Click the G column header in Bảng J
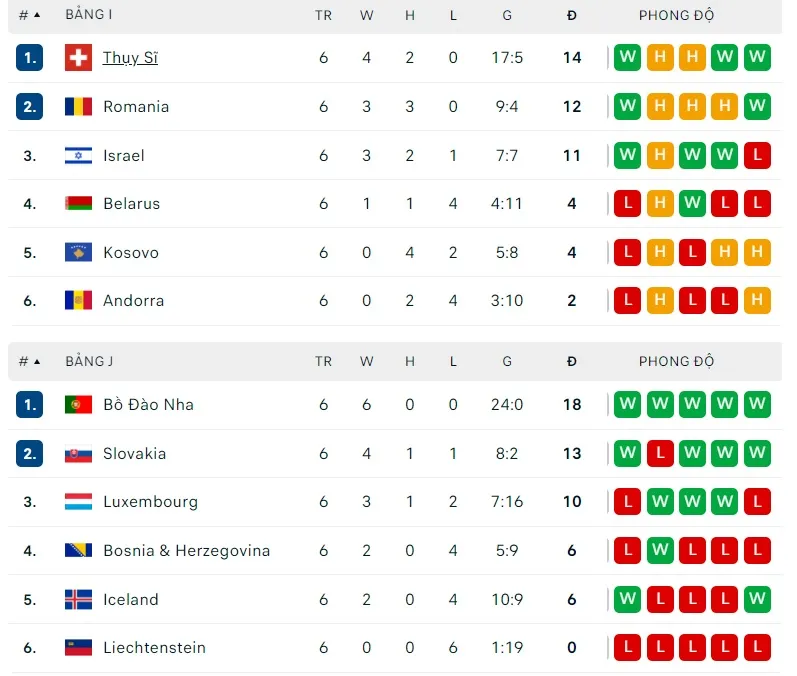This screenshot has height=676, width=797. 507,362
